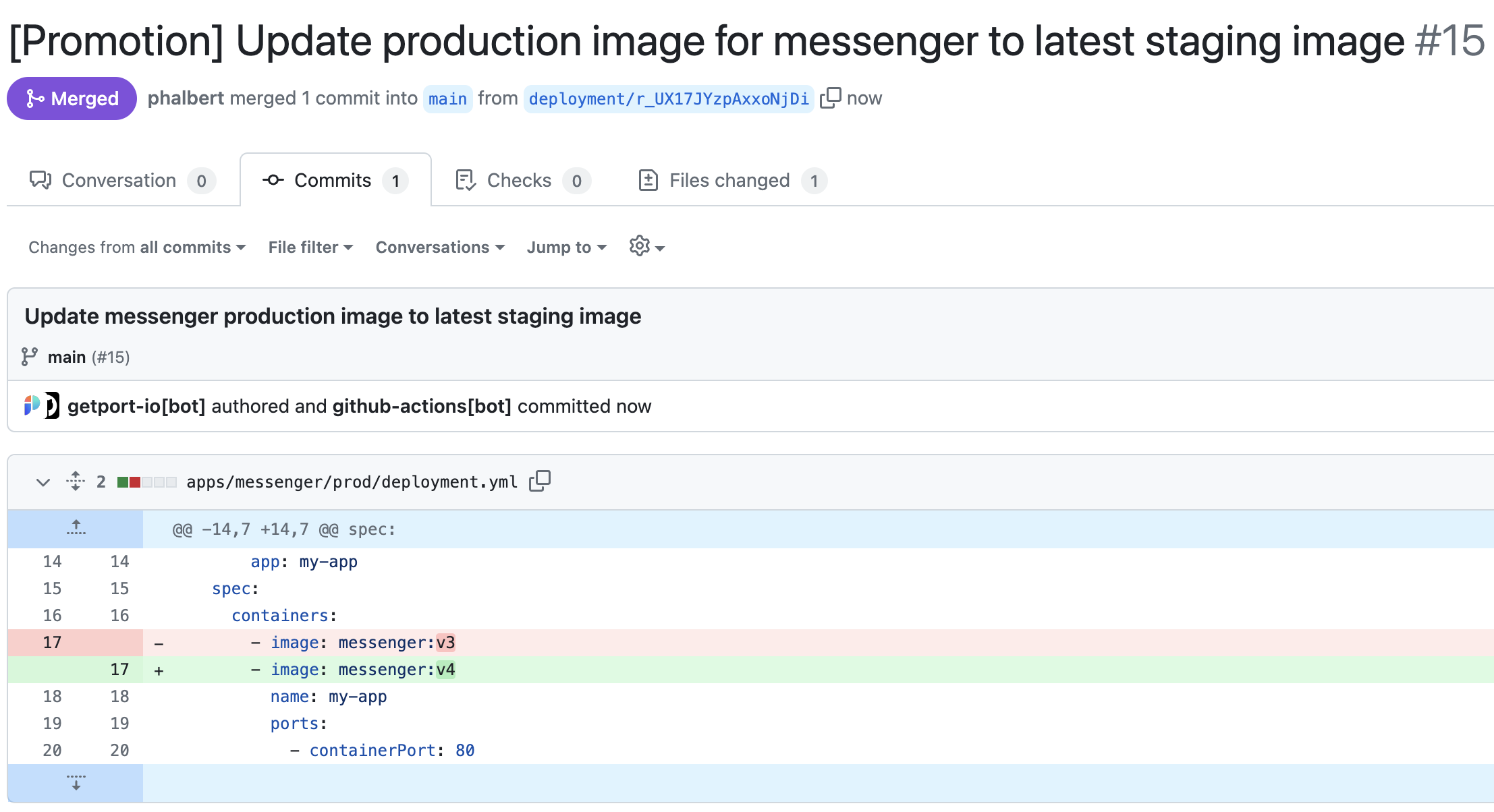This screenshot has height=812, width=1494.
Task: Open the File filter dropdown
Action: click(x=310, y=248)
